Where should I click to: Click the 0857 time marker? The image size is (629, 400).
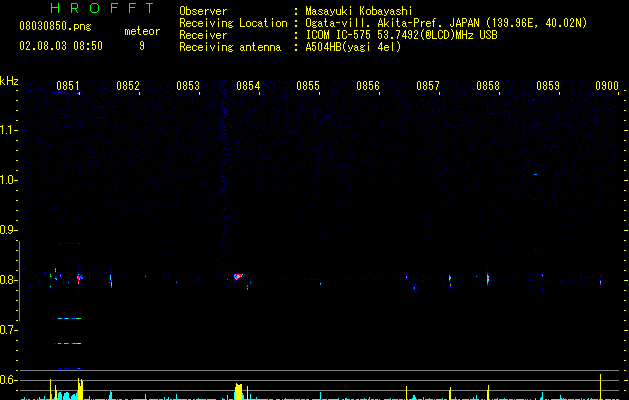coord(428,85)
